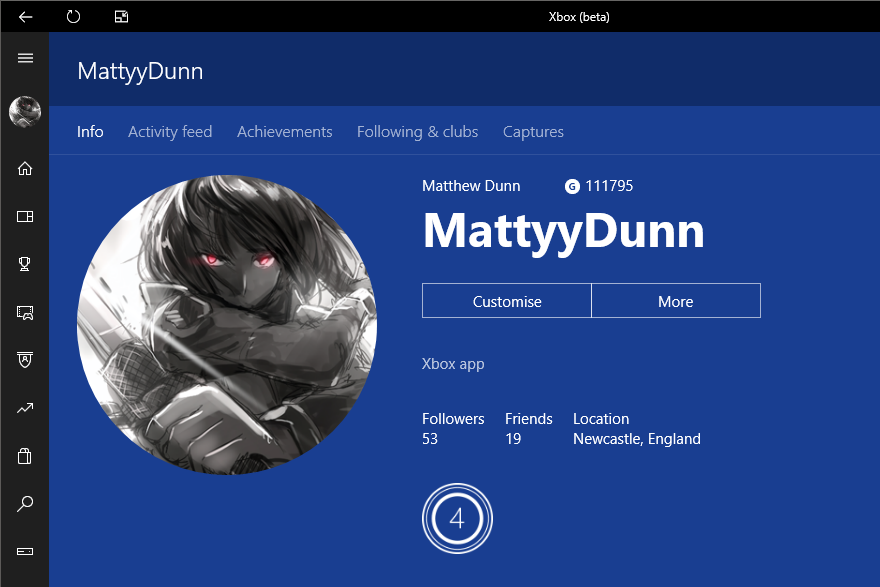Click the tenure badge showing 4
Screen dimensions: 880x587
(x=457, y=519)
